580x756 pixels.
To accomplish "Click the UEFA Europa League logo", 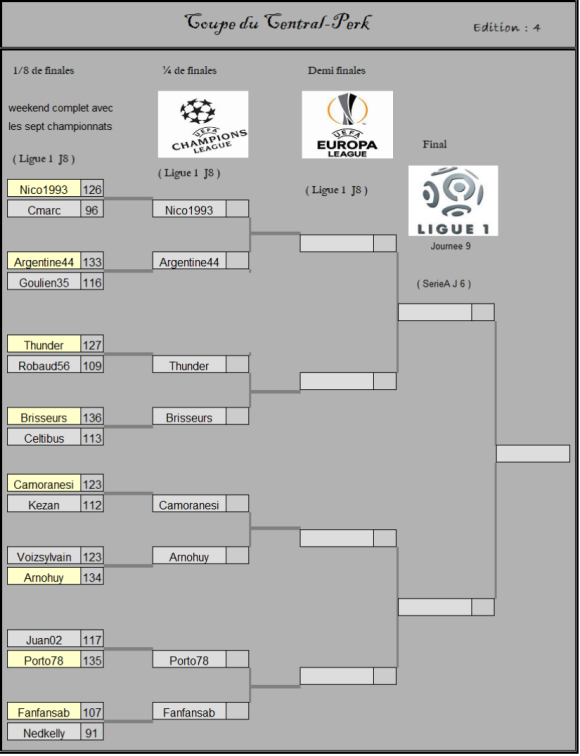I will pyautogui.click(x=347, y=124).
